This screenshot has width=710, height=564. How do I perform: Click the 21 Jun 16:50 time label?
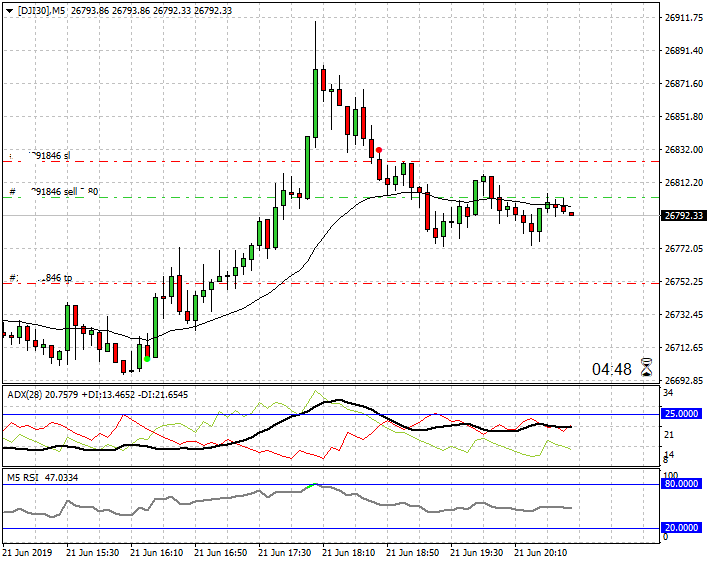pyautogui.click(x=221, y=553)
